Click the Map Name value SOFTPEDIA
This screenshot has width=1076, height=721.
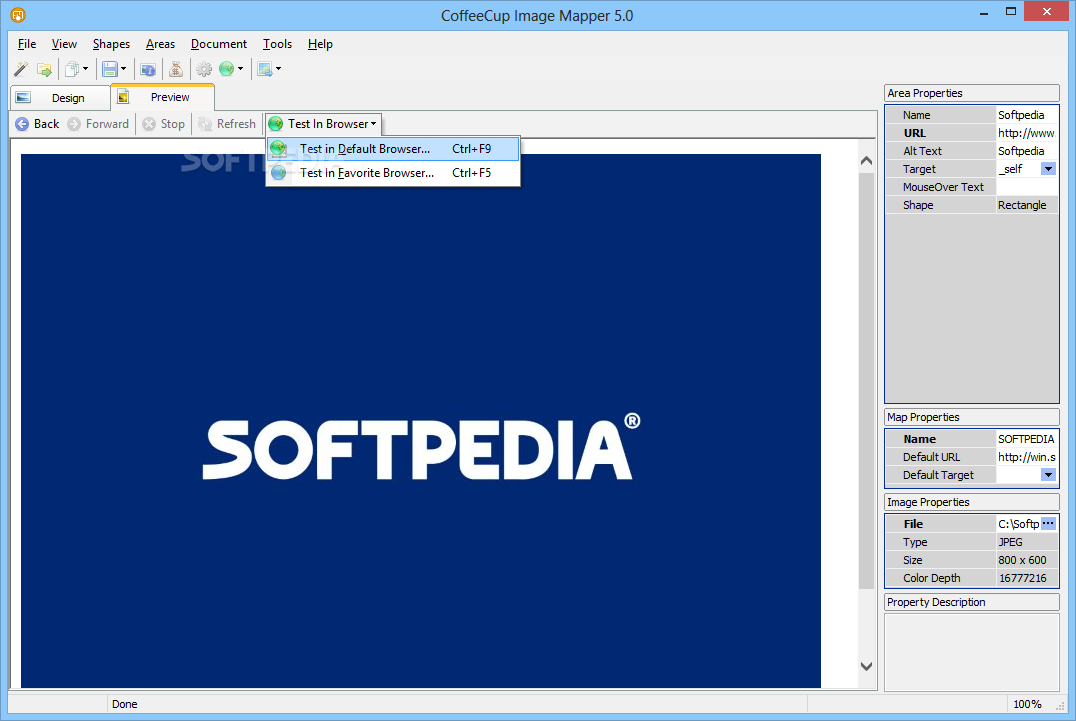pos(1027,439)
